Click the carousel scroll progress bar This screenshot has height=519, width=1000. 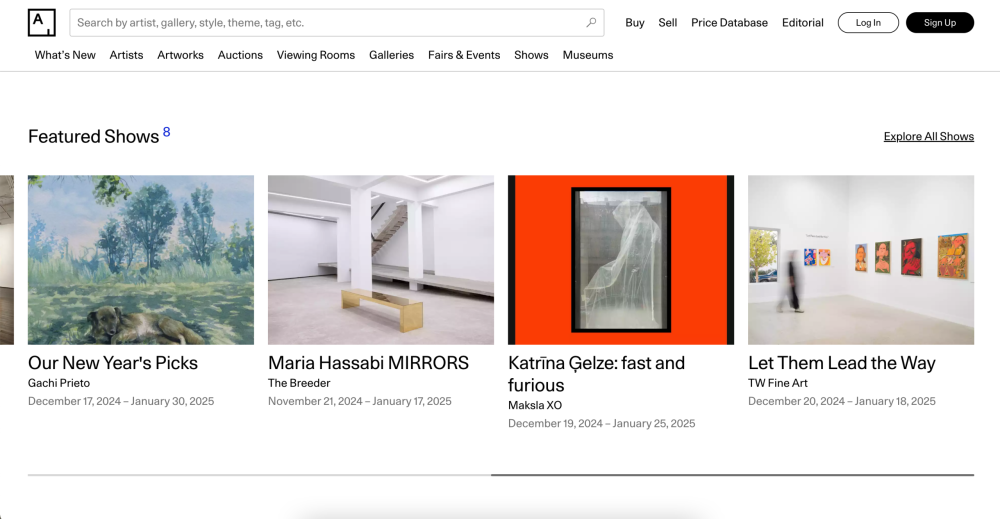(501, 474)
